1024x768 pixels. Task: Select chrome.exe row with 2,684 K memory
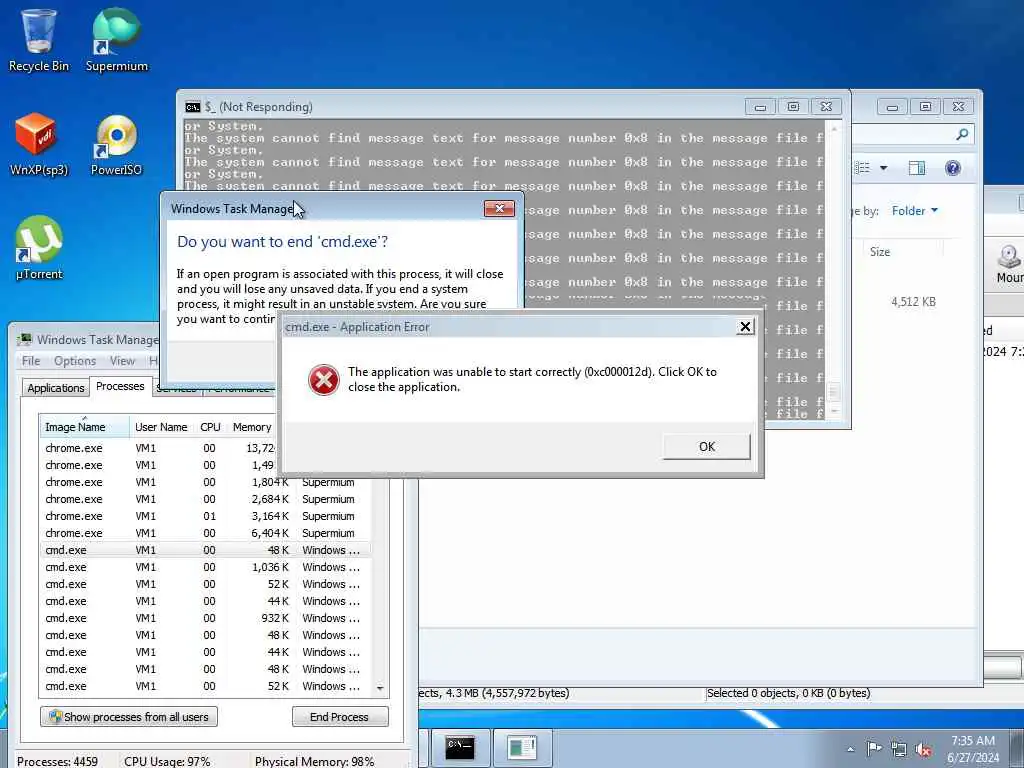click(x=204, y=499)
